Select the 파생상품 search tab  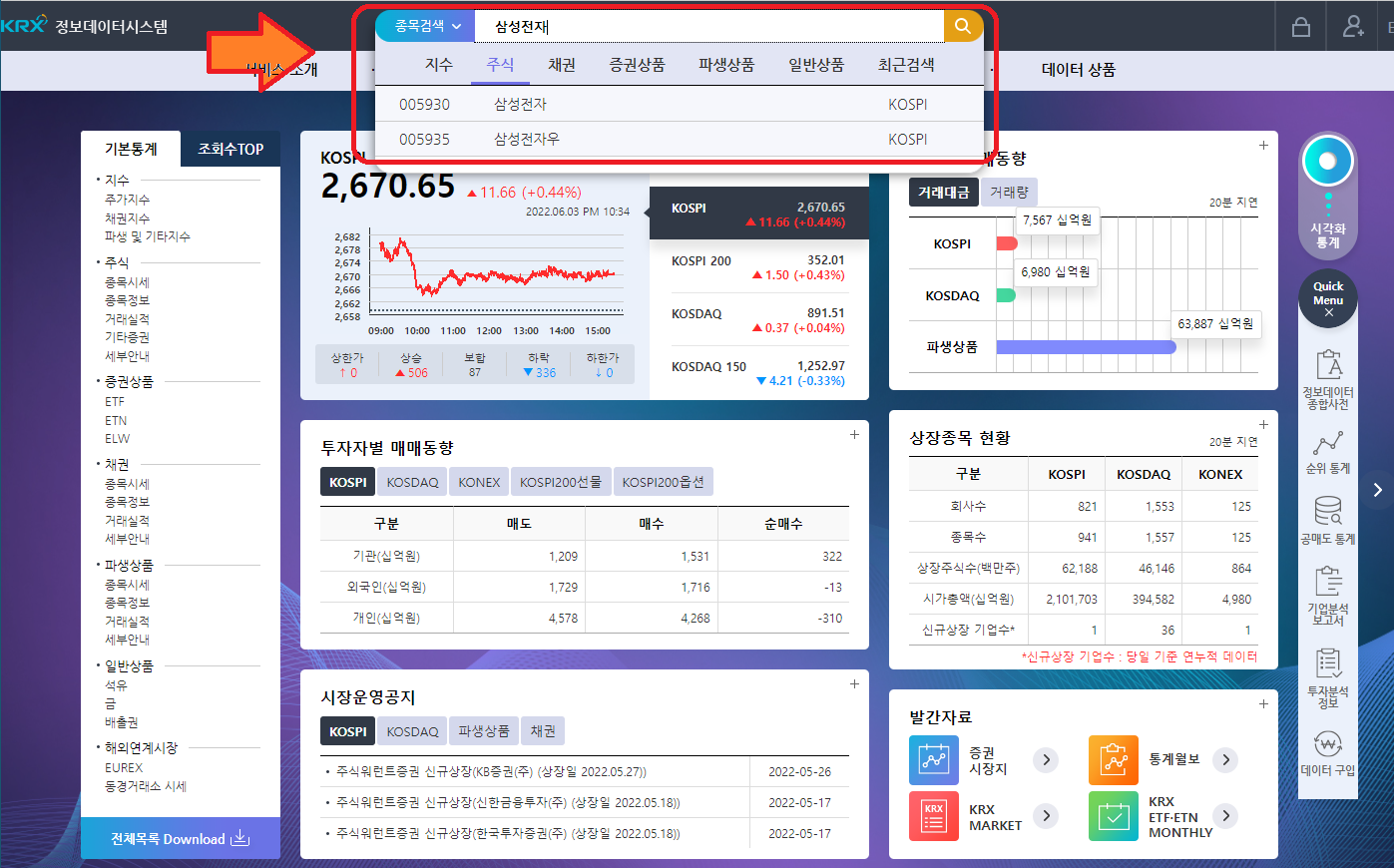[726, 65]
